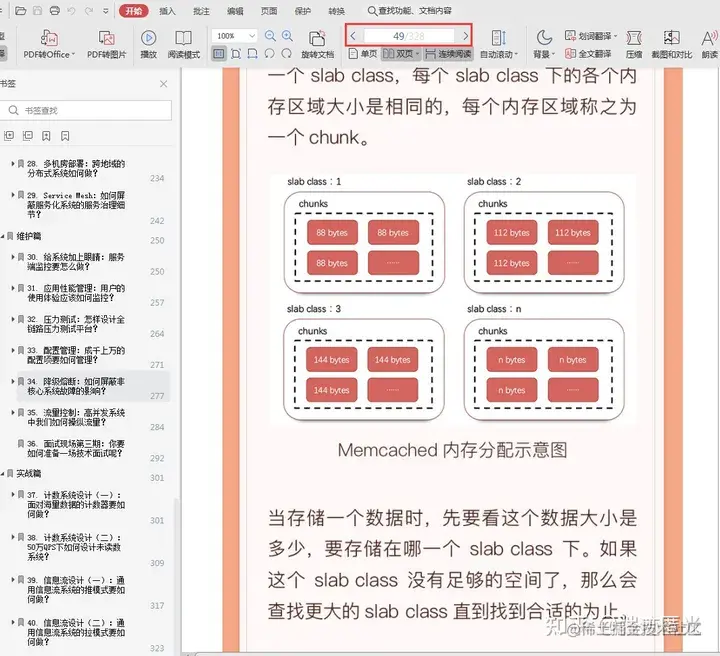The height and width of the screenshot is (656, 720).
Task: Collapse the 实战篇 section
Action: 3,474
